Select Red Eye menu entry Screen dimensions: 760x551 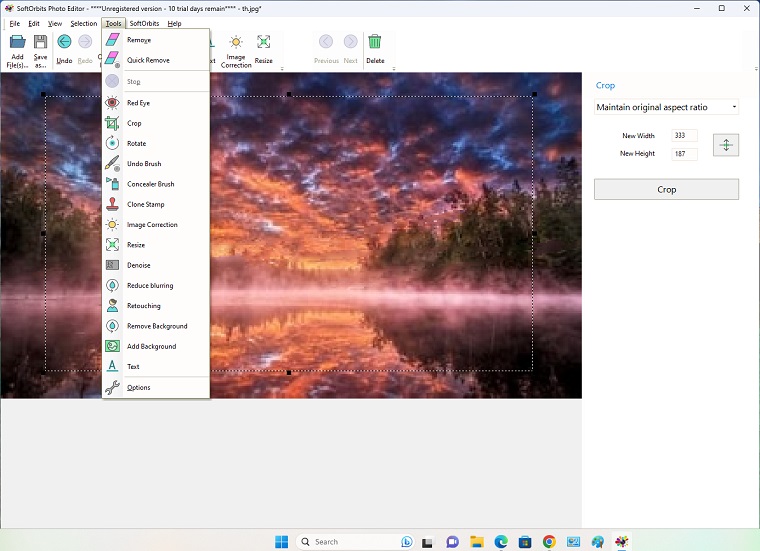click(x=156, y=103)
